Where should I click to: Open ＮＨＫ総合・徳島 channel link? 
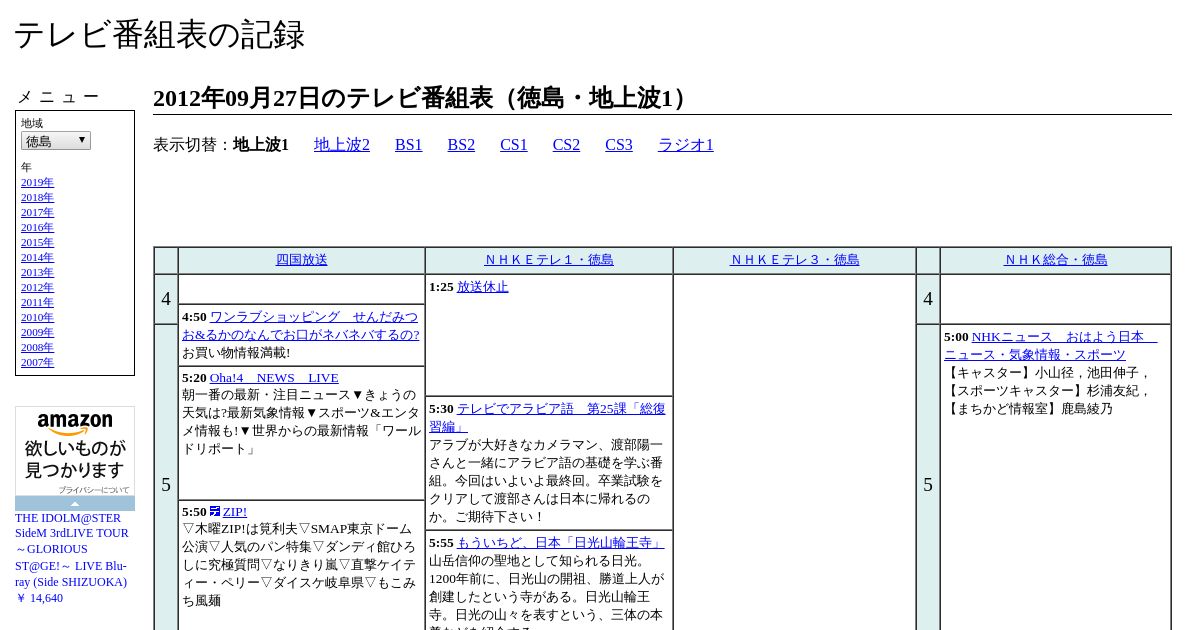(1056, 260)
